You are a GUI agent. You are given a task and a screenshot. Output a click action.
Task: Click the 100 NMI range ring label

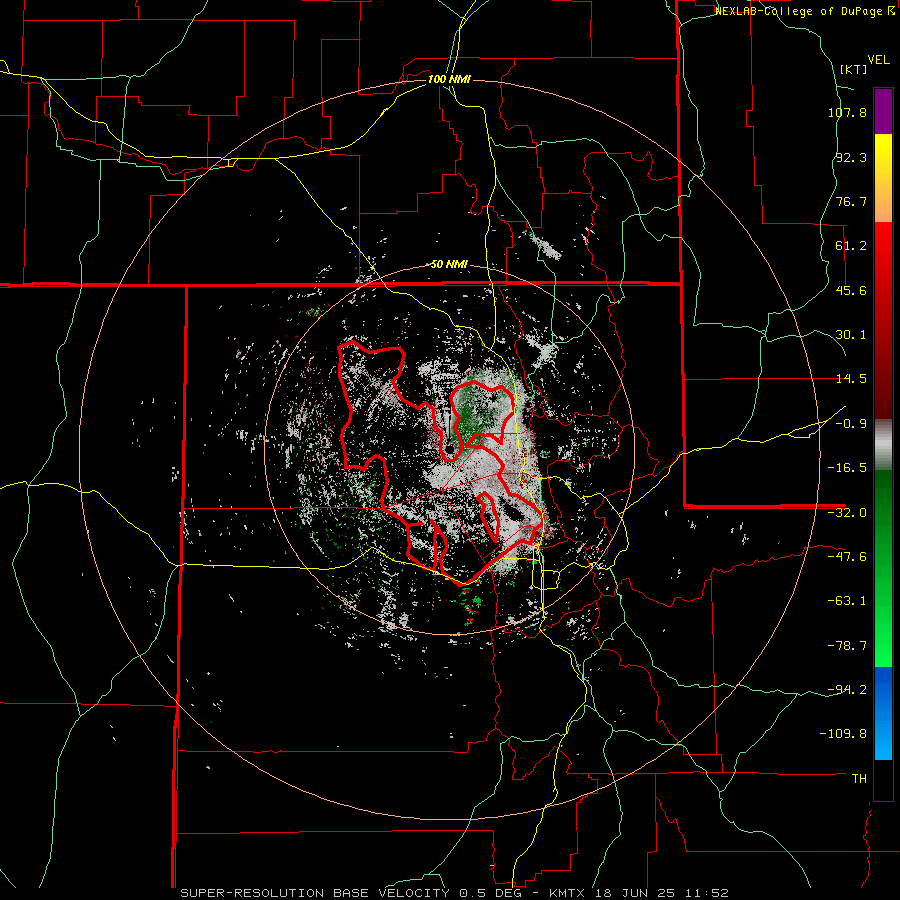(449, 79)
